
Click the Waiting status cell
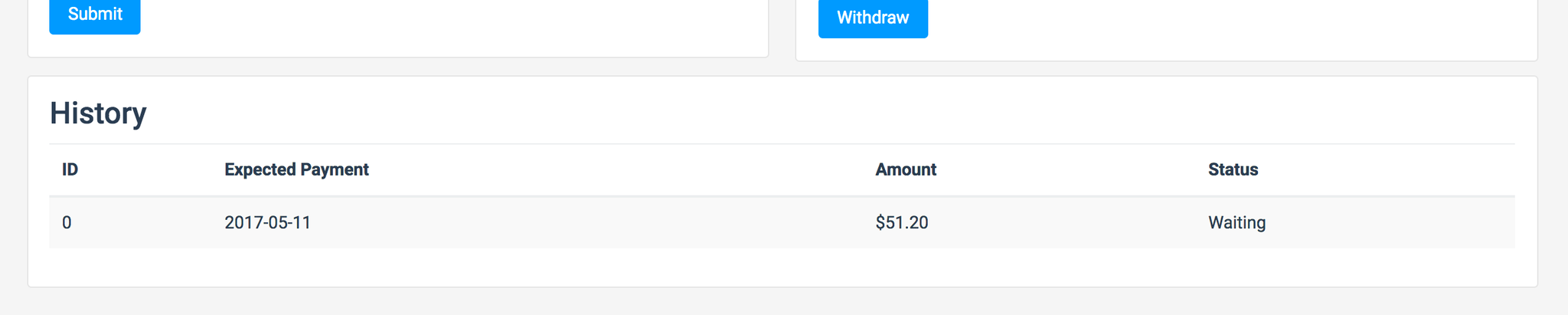[x=1236, y=223]
